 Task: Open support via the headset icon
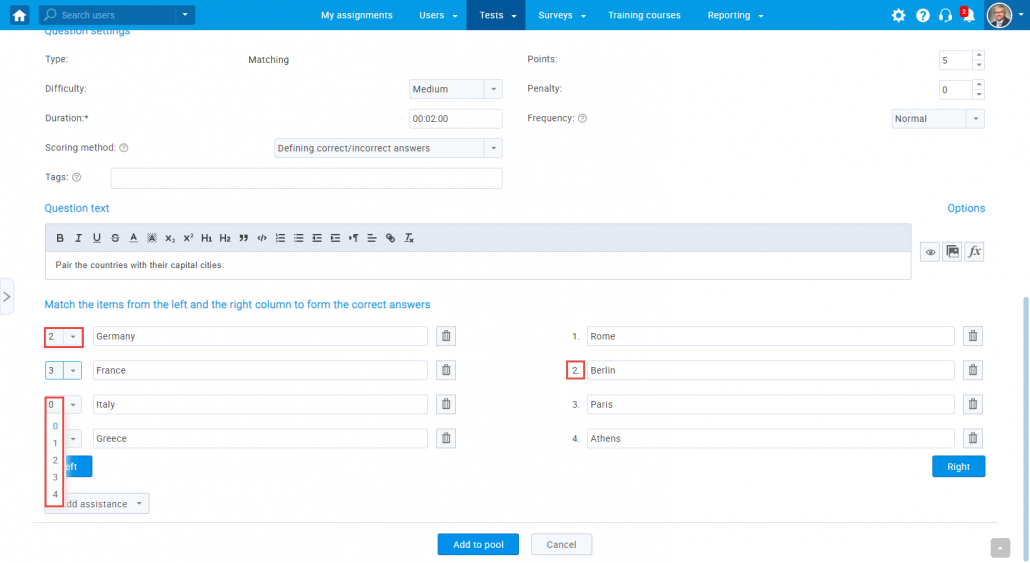tap(945, 16)
